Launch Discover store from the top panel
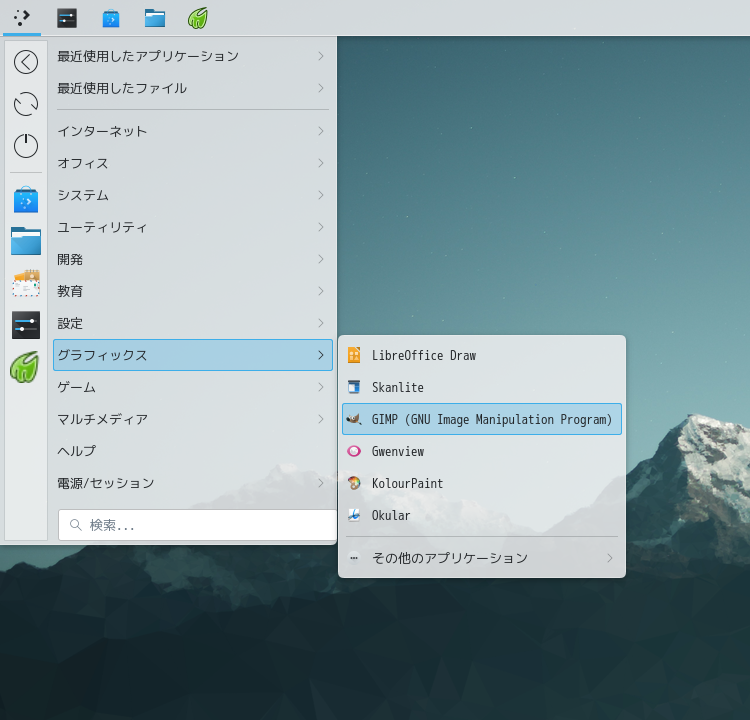The width and height of the screenshot is (750, 720). pos(111,18)
